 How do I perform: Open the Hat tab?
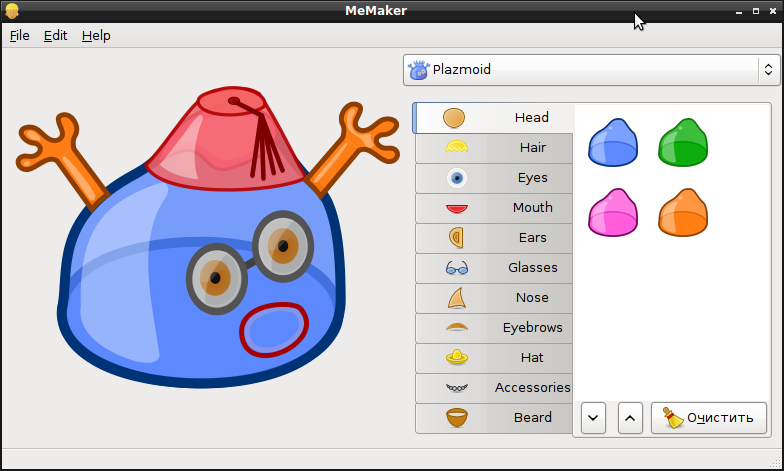click(x=494, y=358)
